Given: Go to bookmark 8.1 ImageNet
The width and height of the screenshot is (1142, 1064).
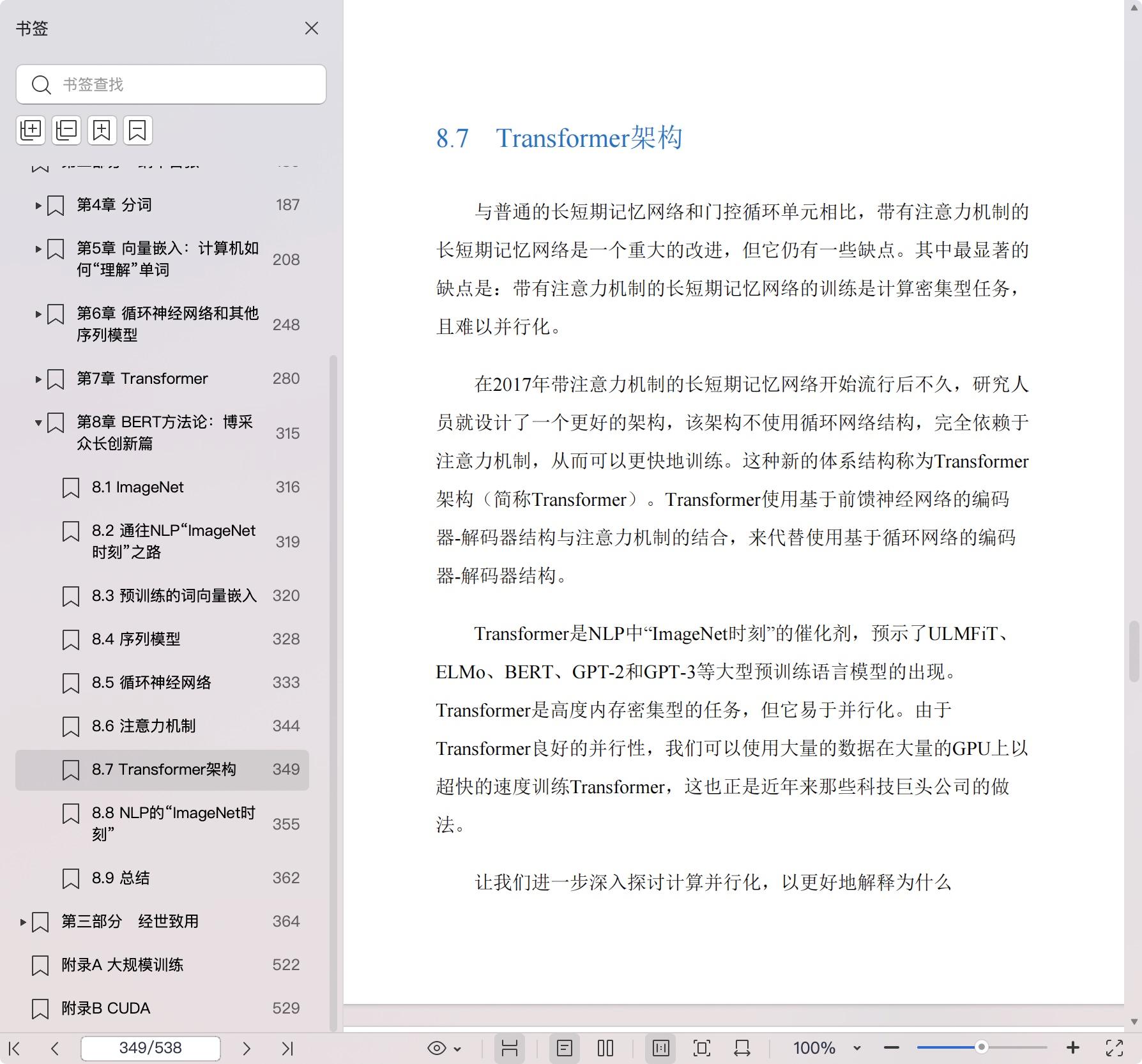Looking at the screenshot, I should 137,487.
